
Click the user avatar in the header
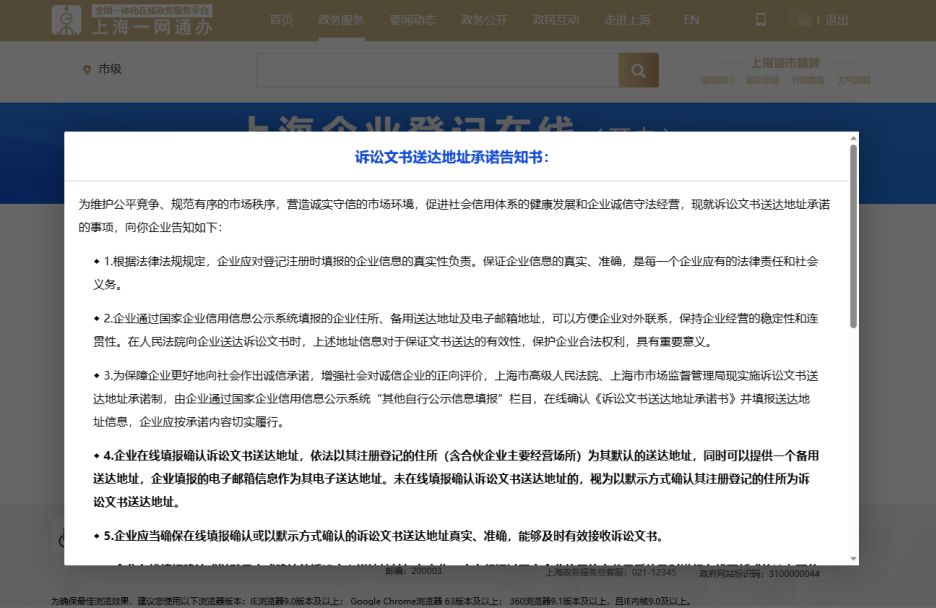800,18
